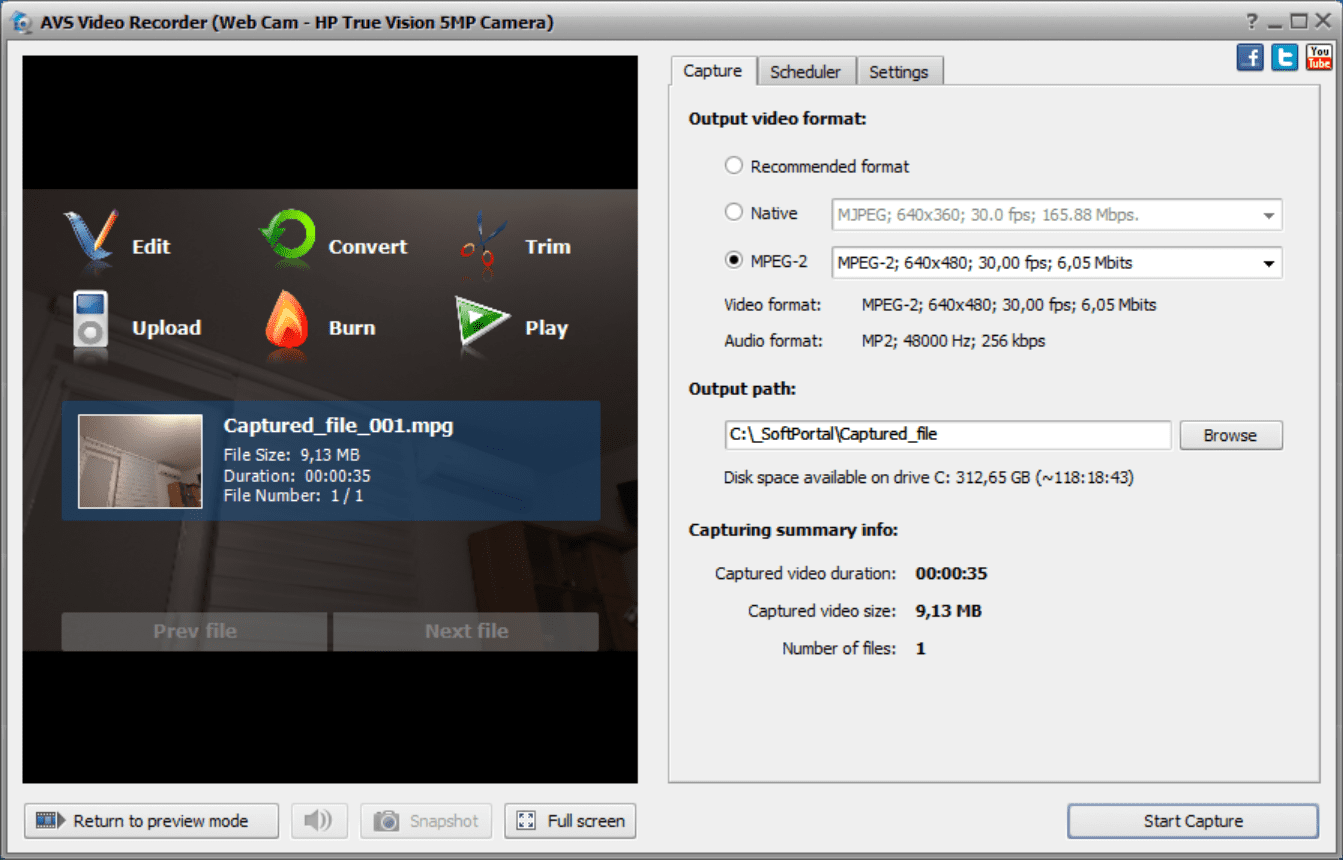Click the Audio format MP2 48000 Hz text
The width and height of the screenshot is (1343, 860).
pyautogui.click(x=953, y=341)
